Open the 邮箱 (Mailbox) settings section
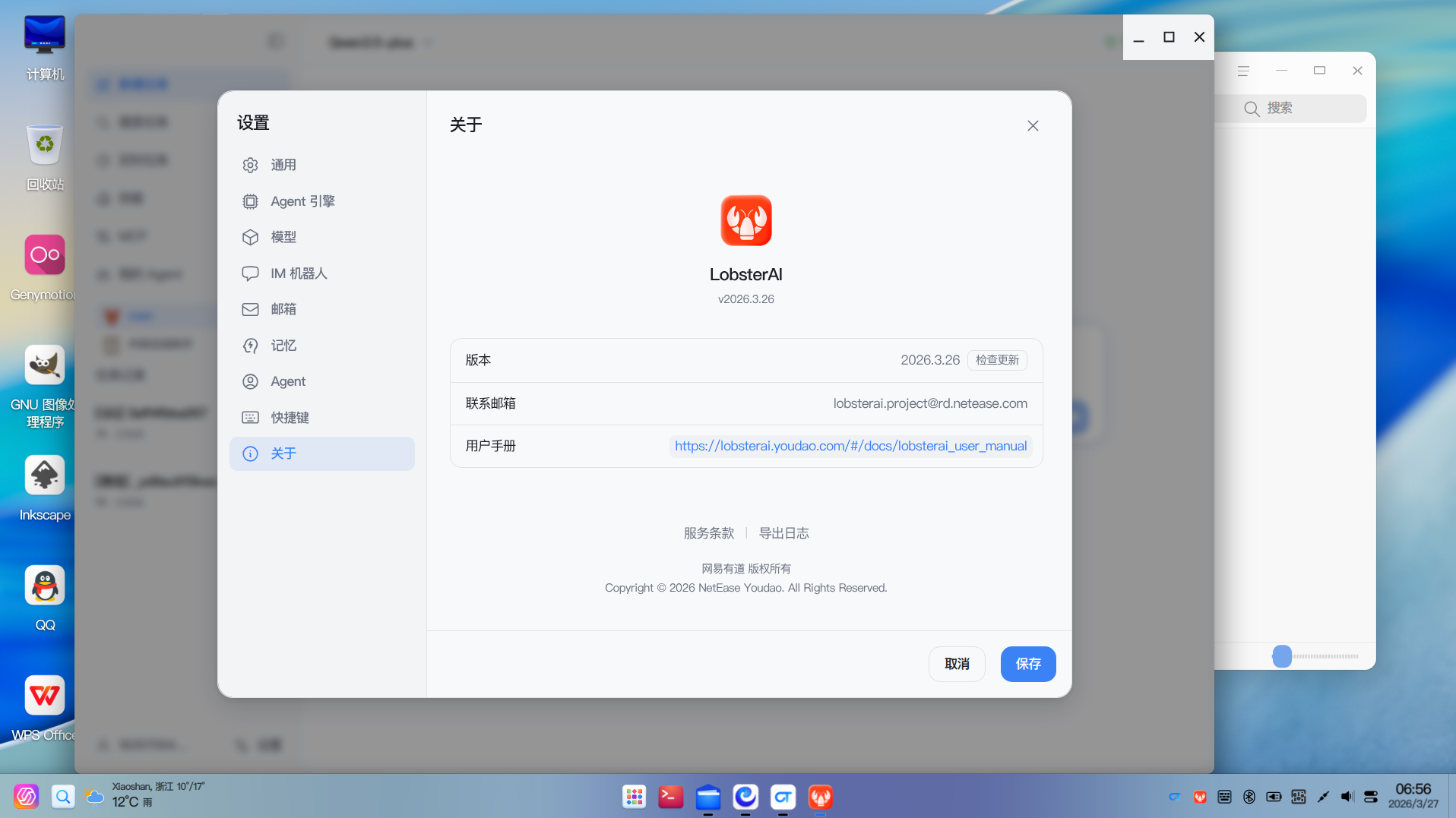The image size is (1456, 818). click(282, 308)
